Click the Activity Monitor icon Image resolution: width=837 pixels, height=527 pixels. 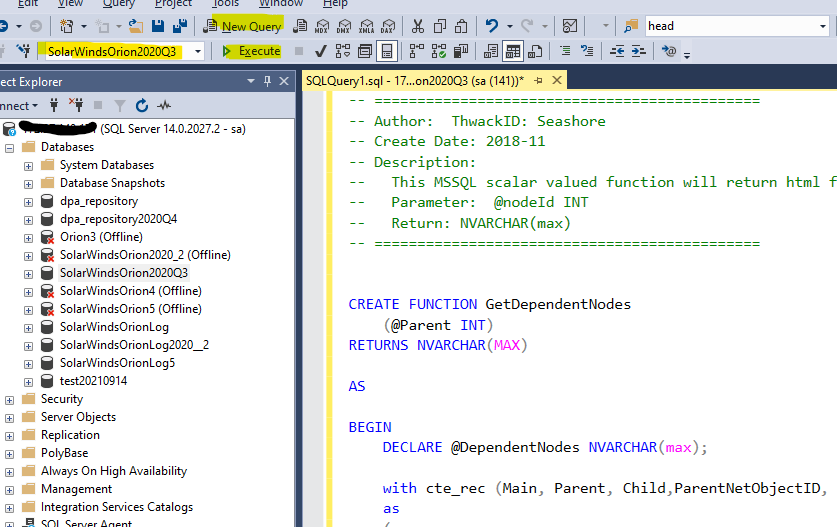[x=570, y=26]
